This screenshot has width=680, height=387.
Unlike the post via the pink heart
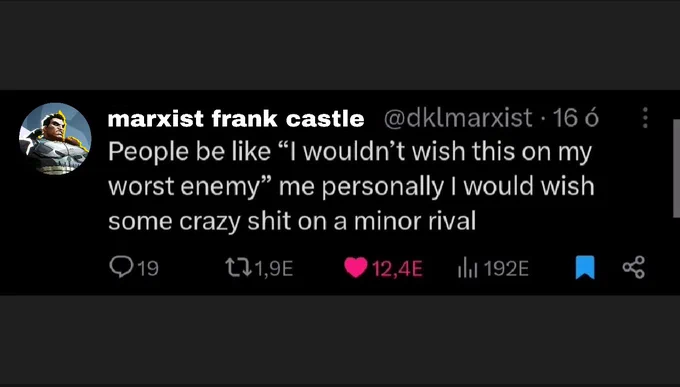click(356, 268)
